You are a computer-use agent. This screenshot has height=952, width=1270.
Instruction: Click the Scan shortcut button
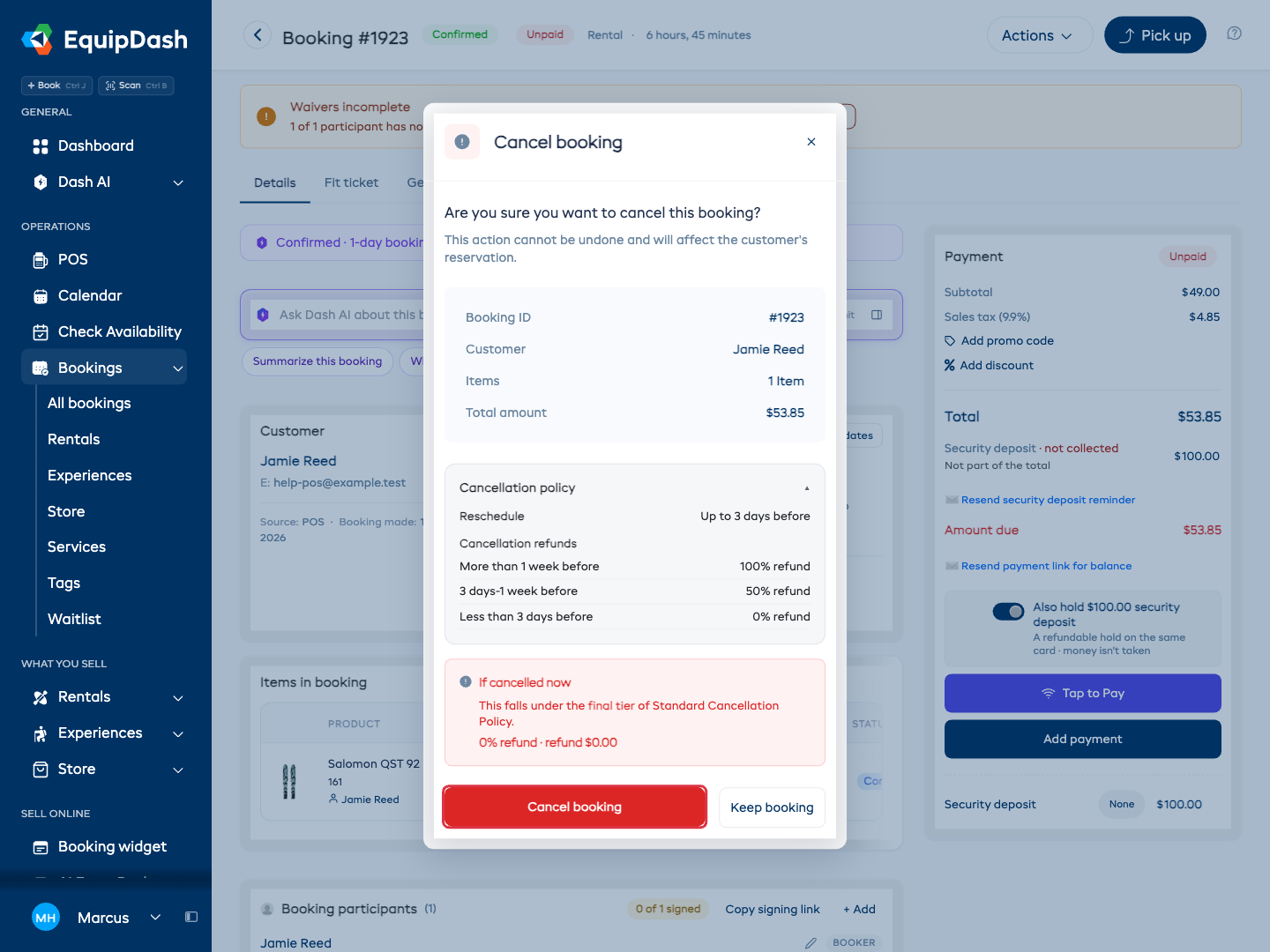click(136, 86)
